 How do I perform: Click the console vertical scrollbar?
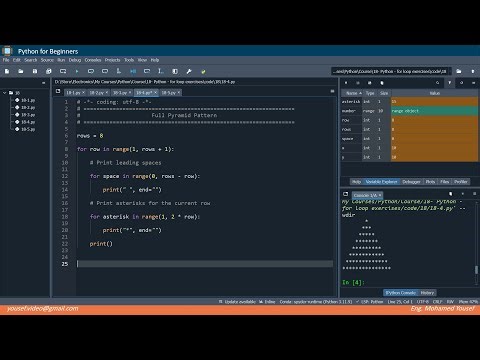point(476,269)
